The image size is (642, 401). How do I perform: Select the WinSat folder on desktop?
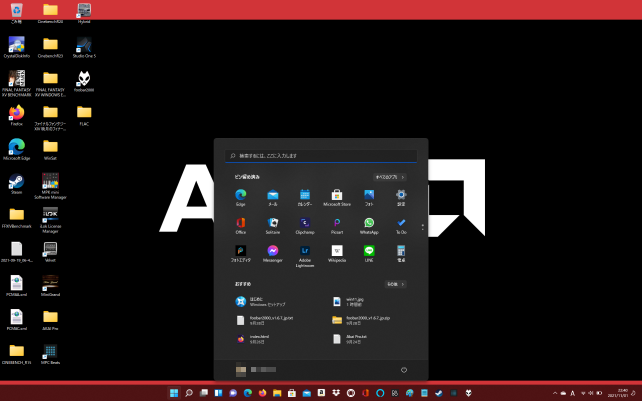click(x=50, y=149)
